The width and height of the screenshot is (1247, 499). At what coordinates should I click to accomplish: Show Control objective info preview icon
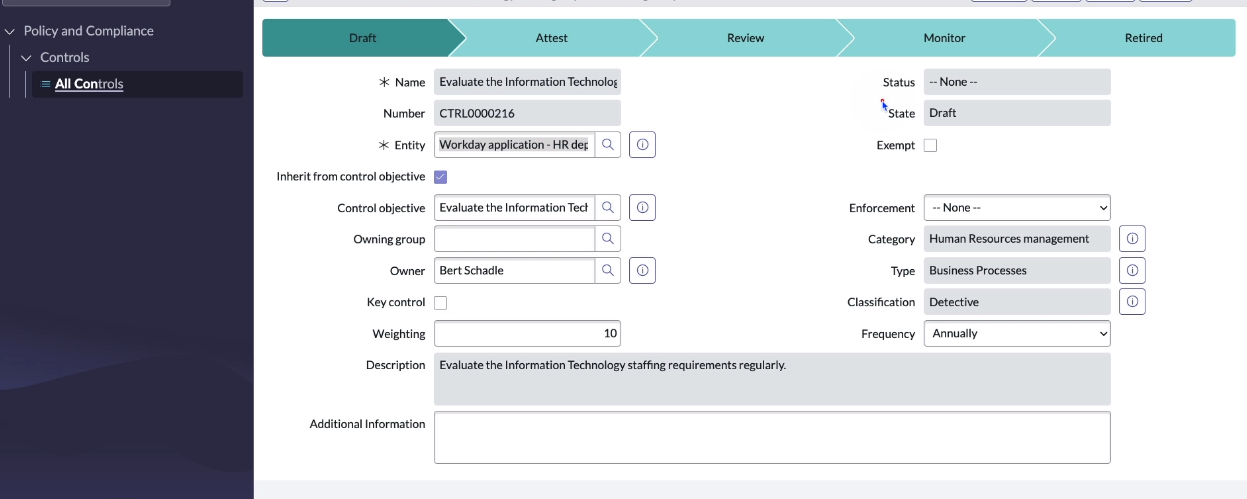(x=642, y=208)
